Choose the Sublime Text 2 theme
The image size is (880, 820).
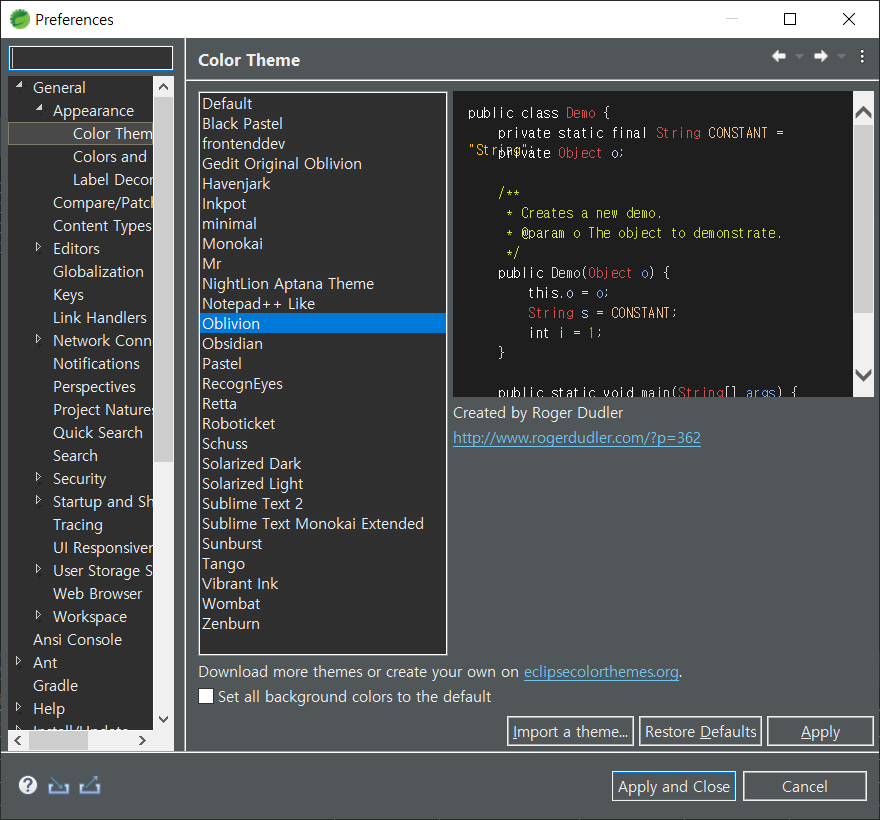coord(323,503)
